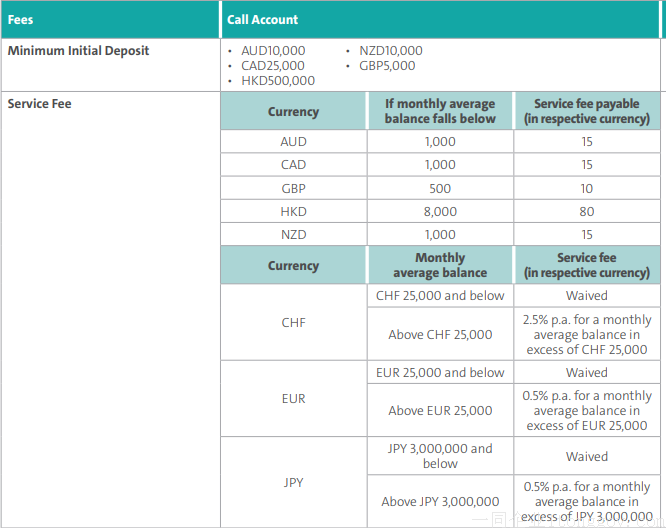Click the 'Waived' cell for JPY
Viewport: 666px width, 528px height.
pos(587,456)
